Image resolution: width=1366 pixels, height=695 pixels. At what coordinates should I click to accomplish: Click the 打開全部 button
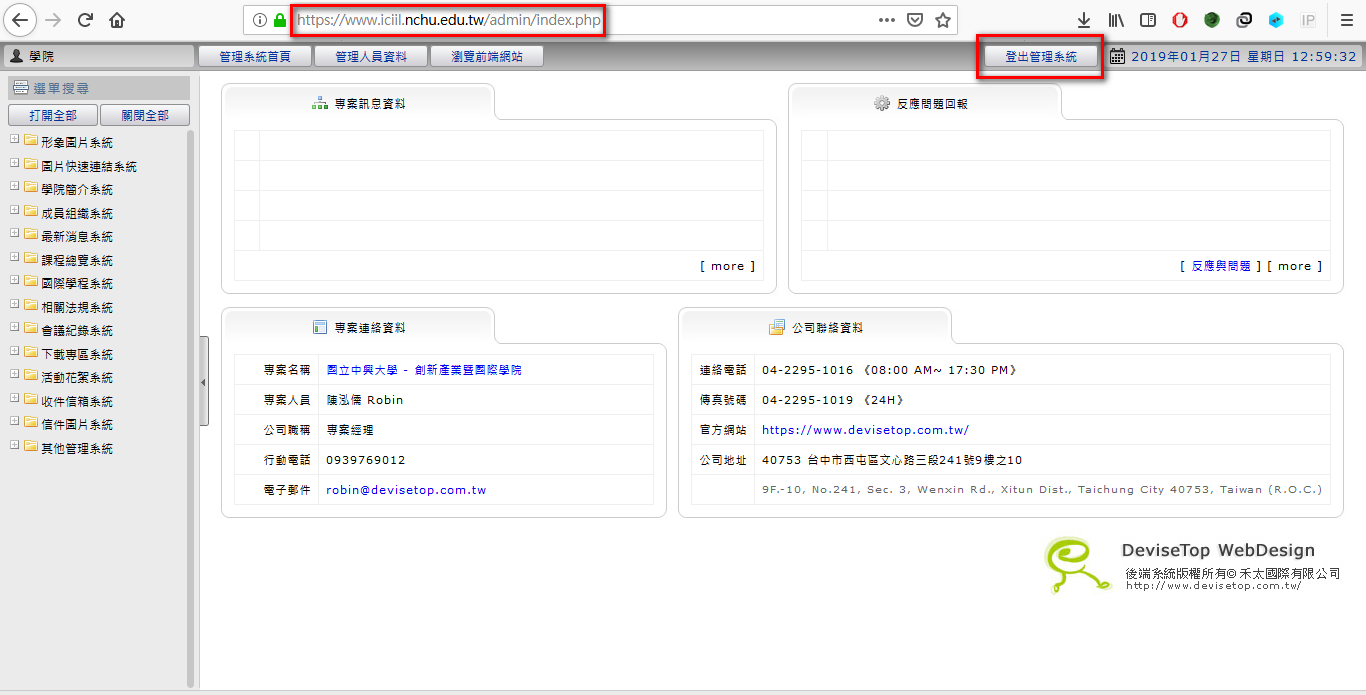click(x=52, y=116)
